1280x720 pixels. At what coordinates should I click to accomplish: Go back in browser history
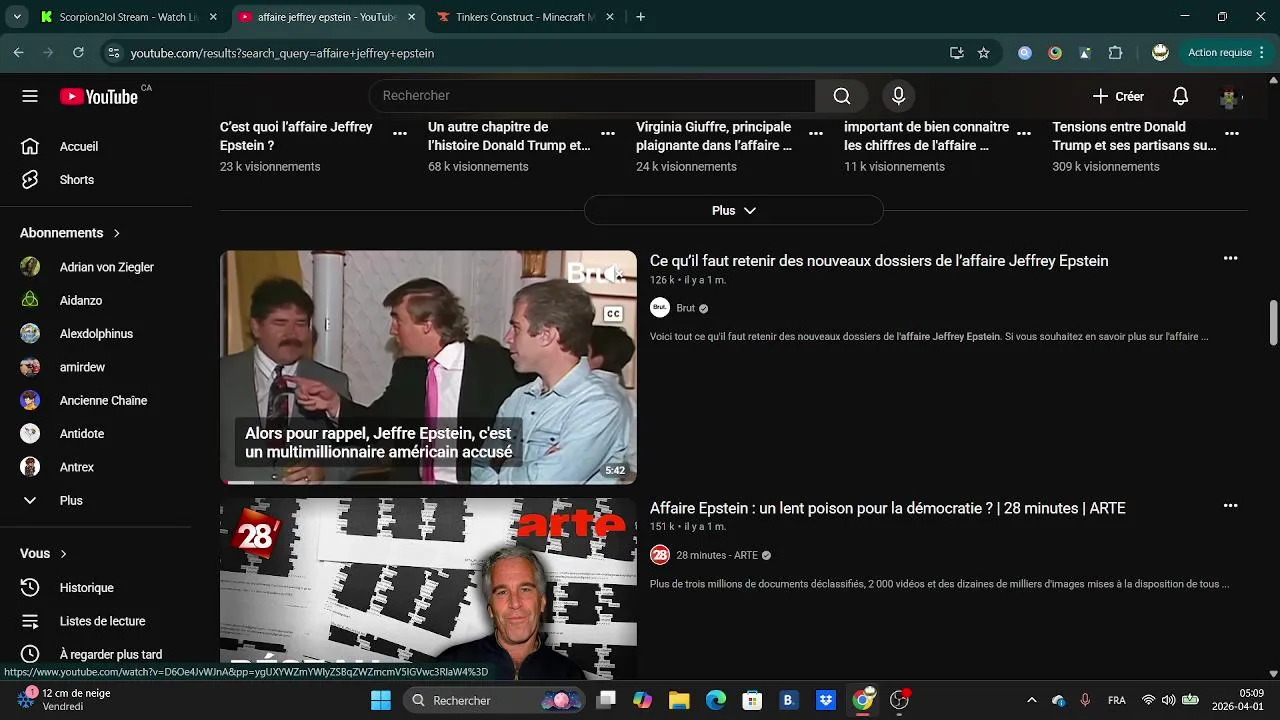(x=19, y=53)
